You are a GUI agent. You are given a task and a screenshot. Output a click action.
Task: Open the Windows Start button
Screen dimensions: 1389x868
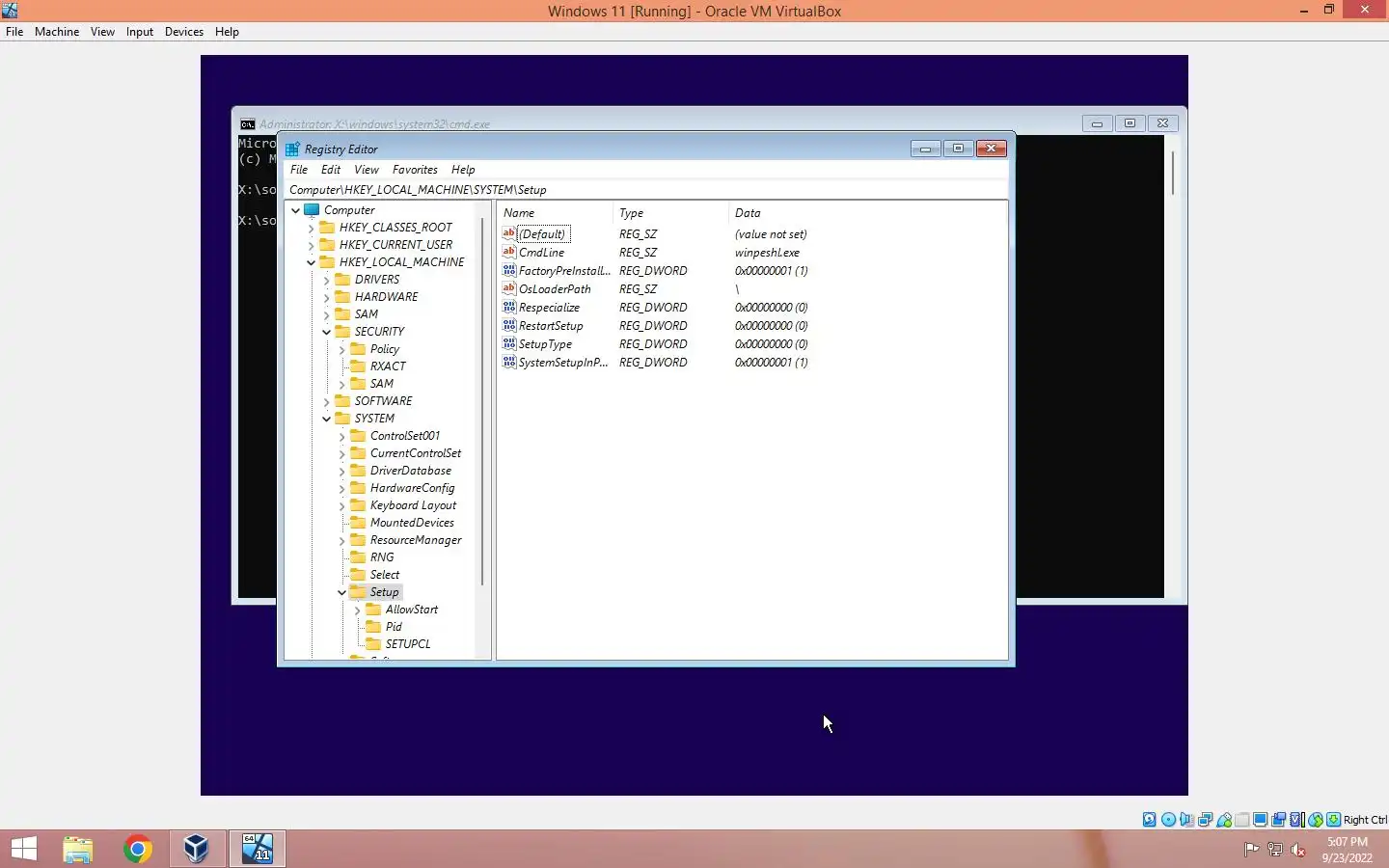(24, 849)
